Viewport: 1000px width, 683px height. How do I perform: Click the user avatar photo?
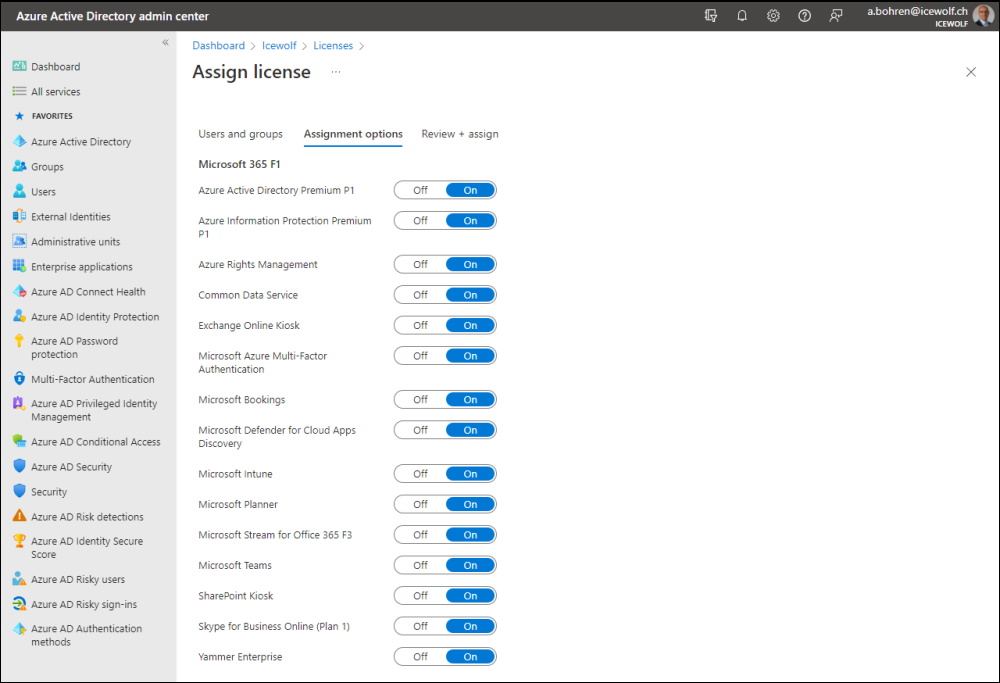click(x=983, y=15)
